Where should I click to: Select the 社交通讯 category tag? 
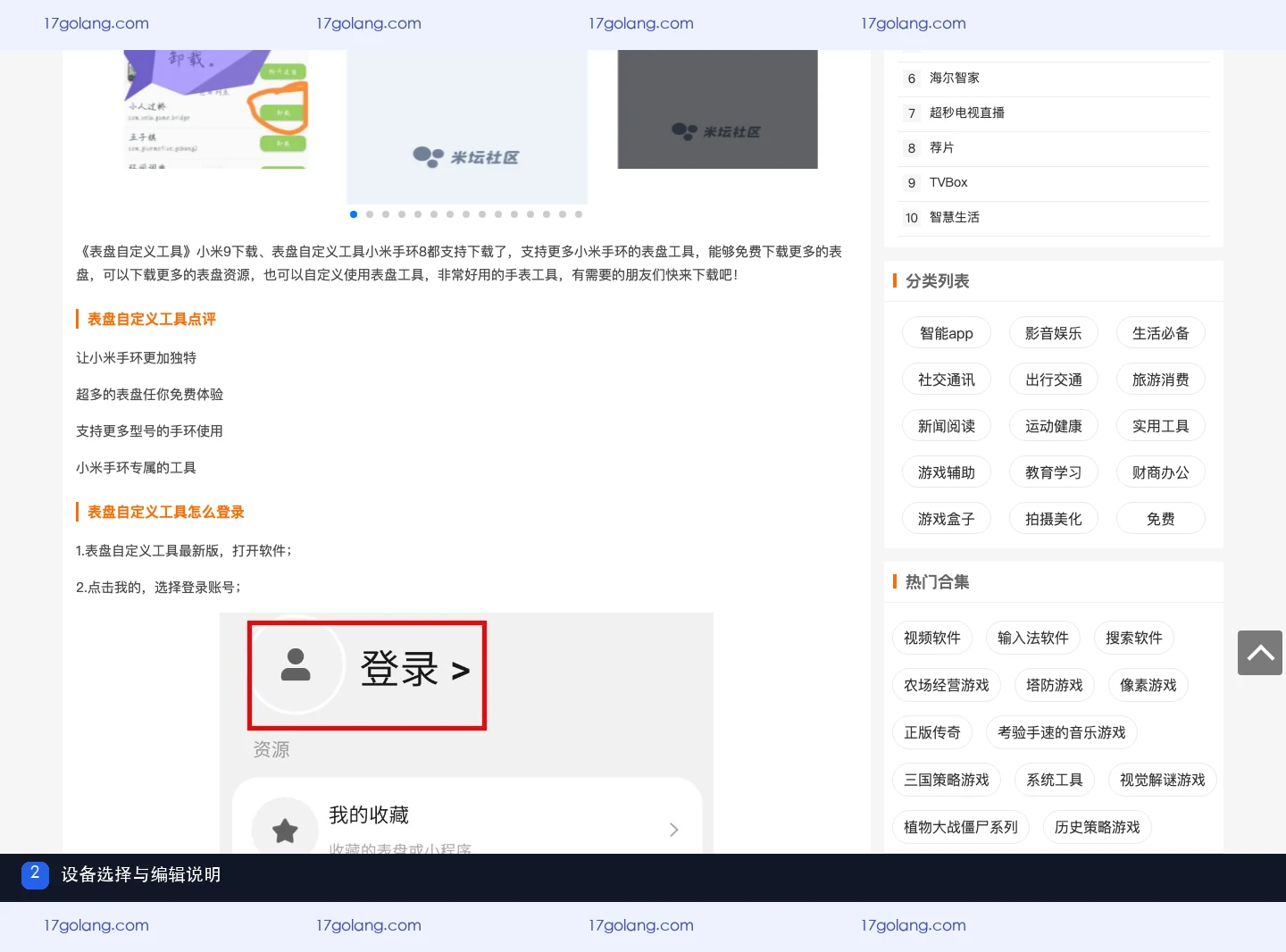pos(947,380)
